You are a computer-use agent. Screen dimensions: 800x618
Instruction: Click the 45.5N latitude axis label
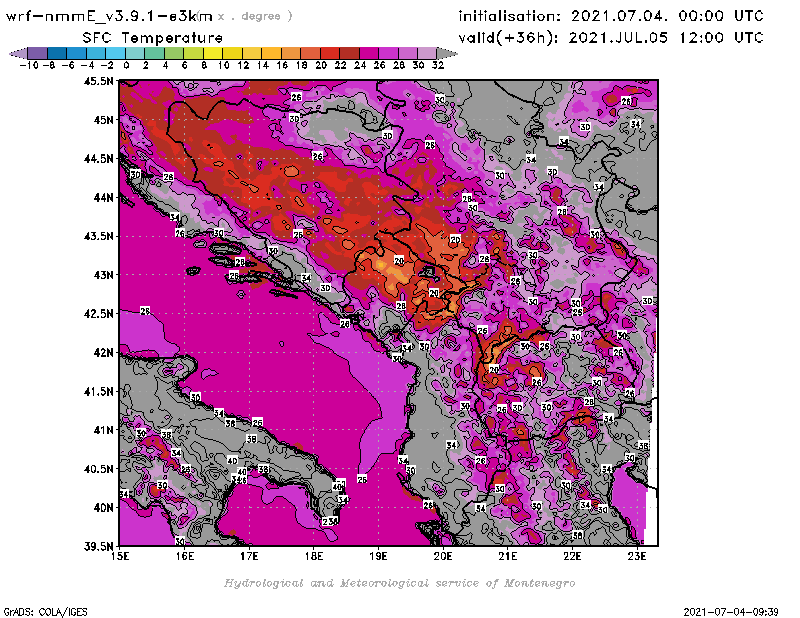[x=98, y=81]
